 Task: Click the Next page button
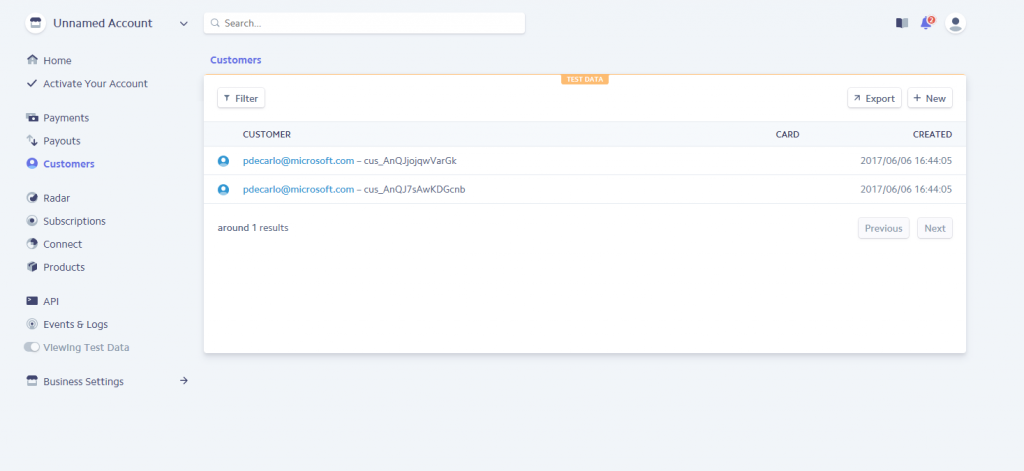point(935,228)
